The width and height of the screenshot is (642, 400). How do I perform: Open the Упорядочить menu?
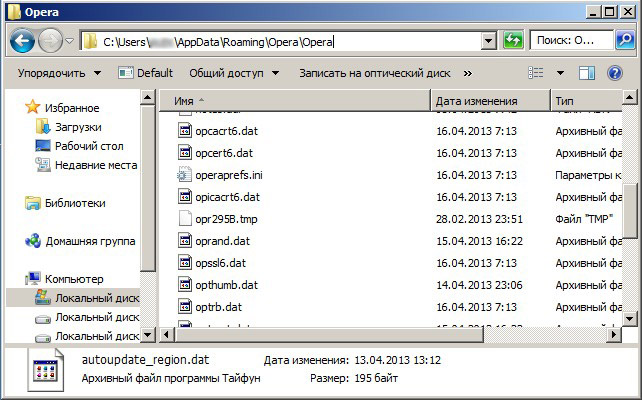[59, 73]
